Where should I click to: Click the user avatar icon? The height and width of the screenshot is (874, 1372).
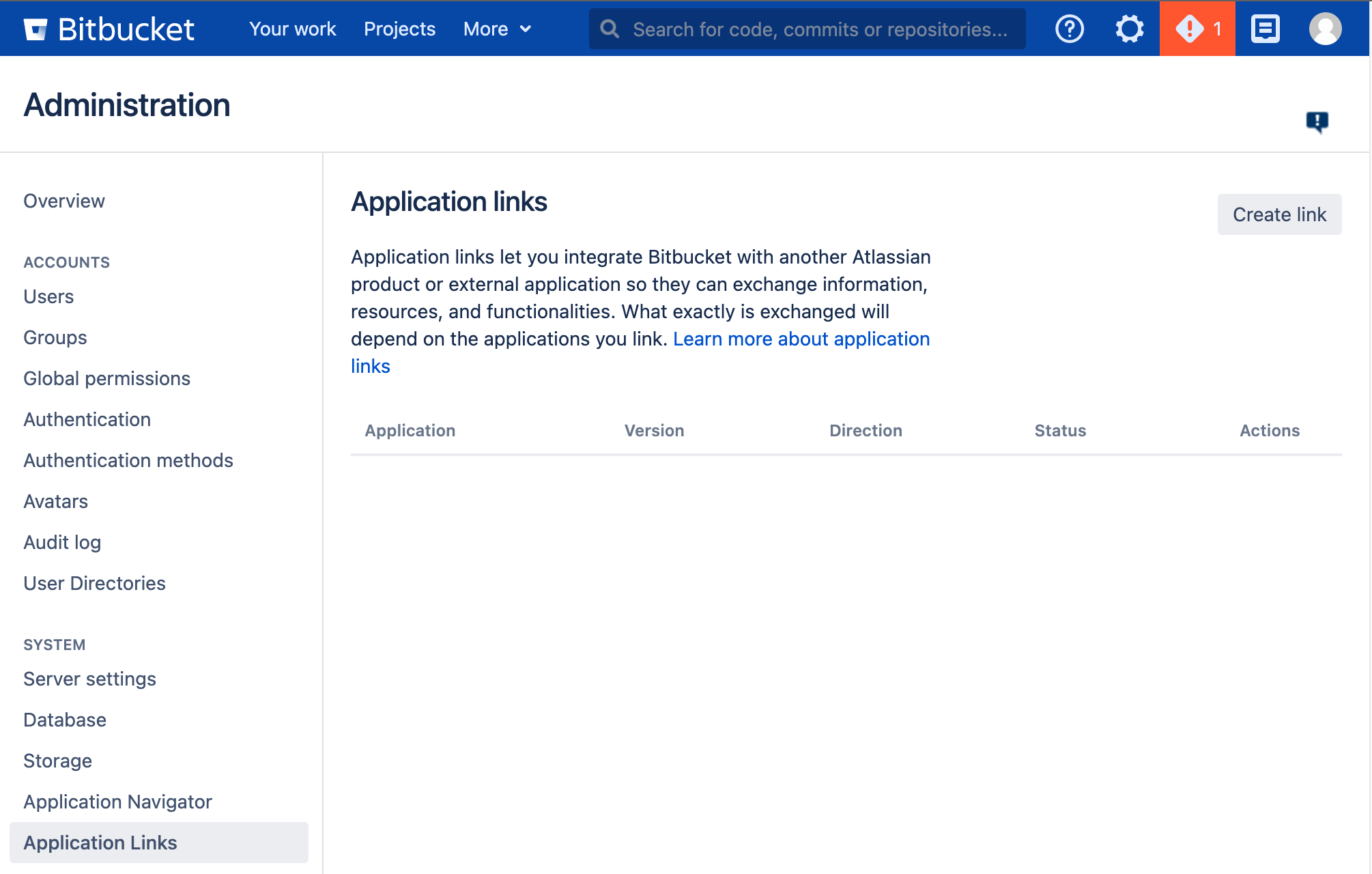click(x=1325, y=28)
